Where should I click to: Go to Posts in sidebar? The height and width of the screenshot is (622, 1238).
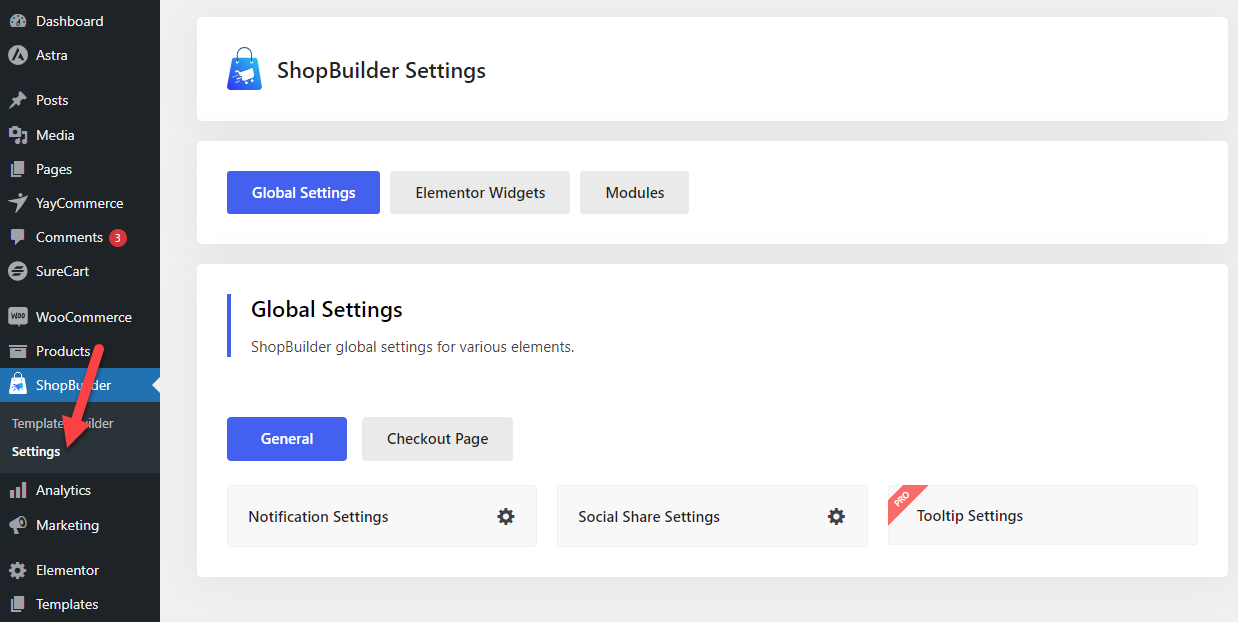pyautogui.click(x=80, y=100)
